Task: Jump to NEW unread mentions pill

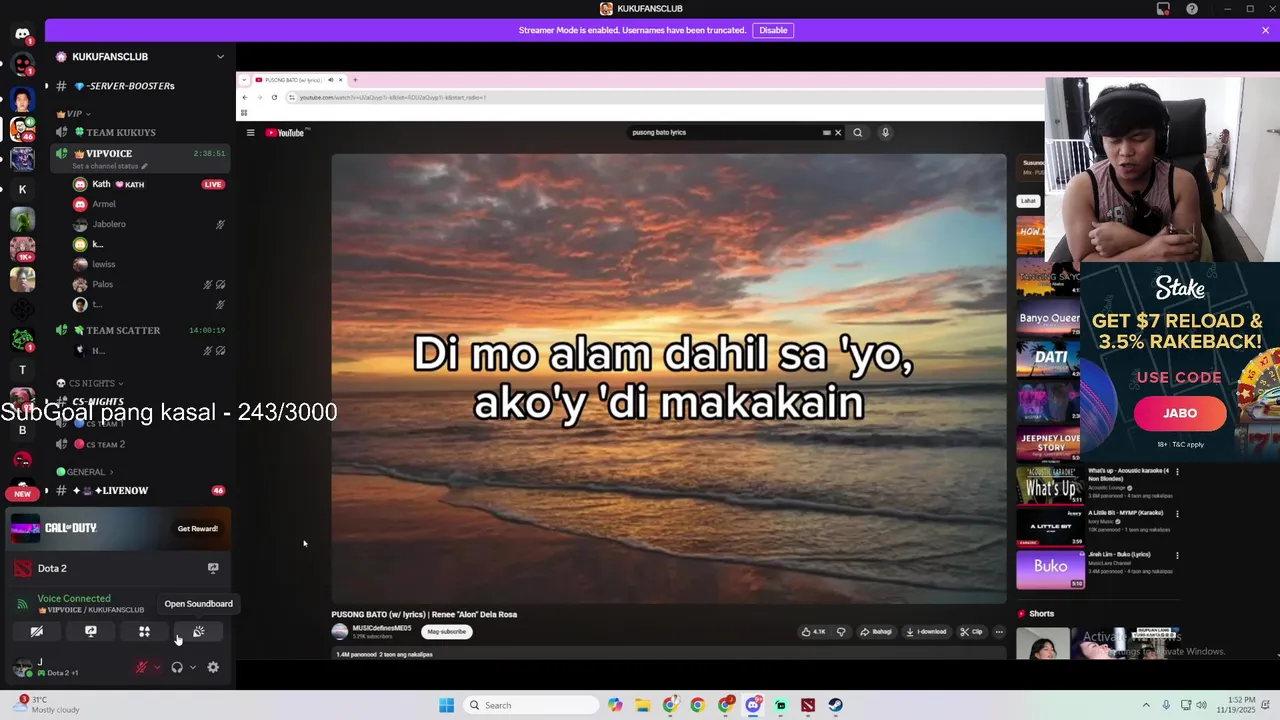Action: 22,493
